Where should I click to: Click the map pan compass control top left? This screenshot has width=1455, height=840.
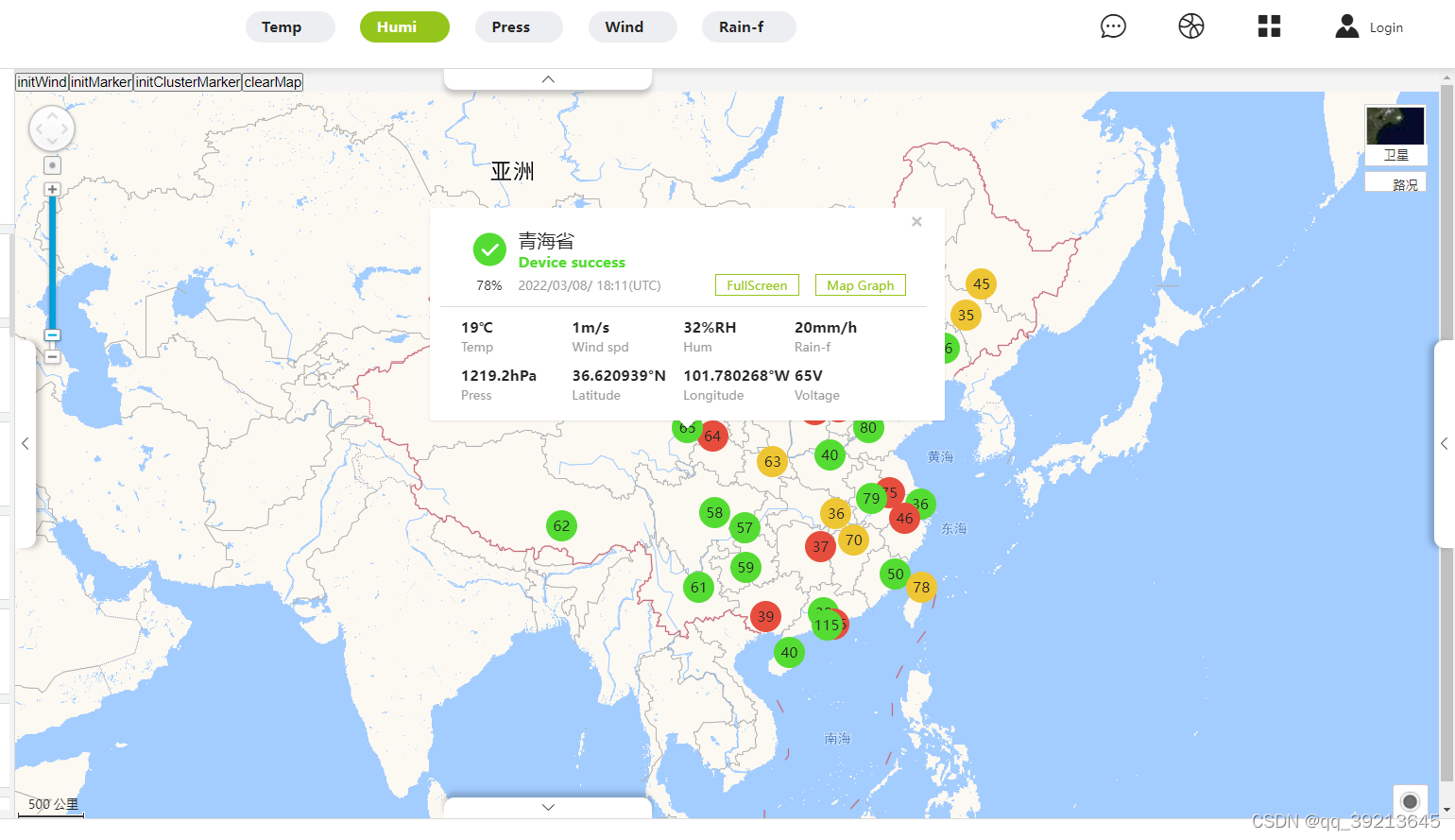(x=52, y=128)
